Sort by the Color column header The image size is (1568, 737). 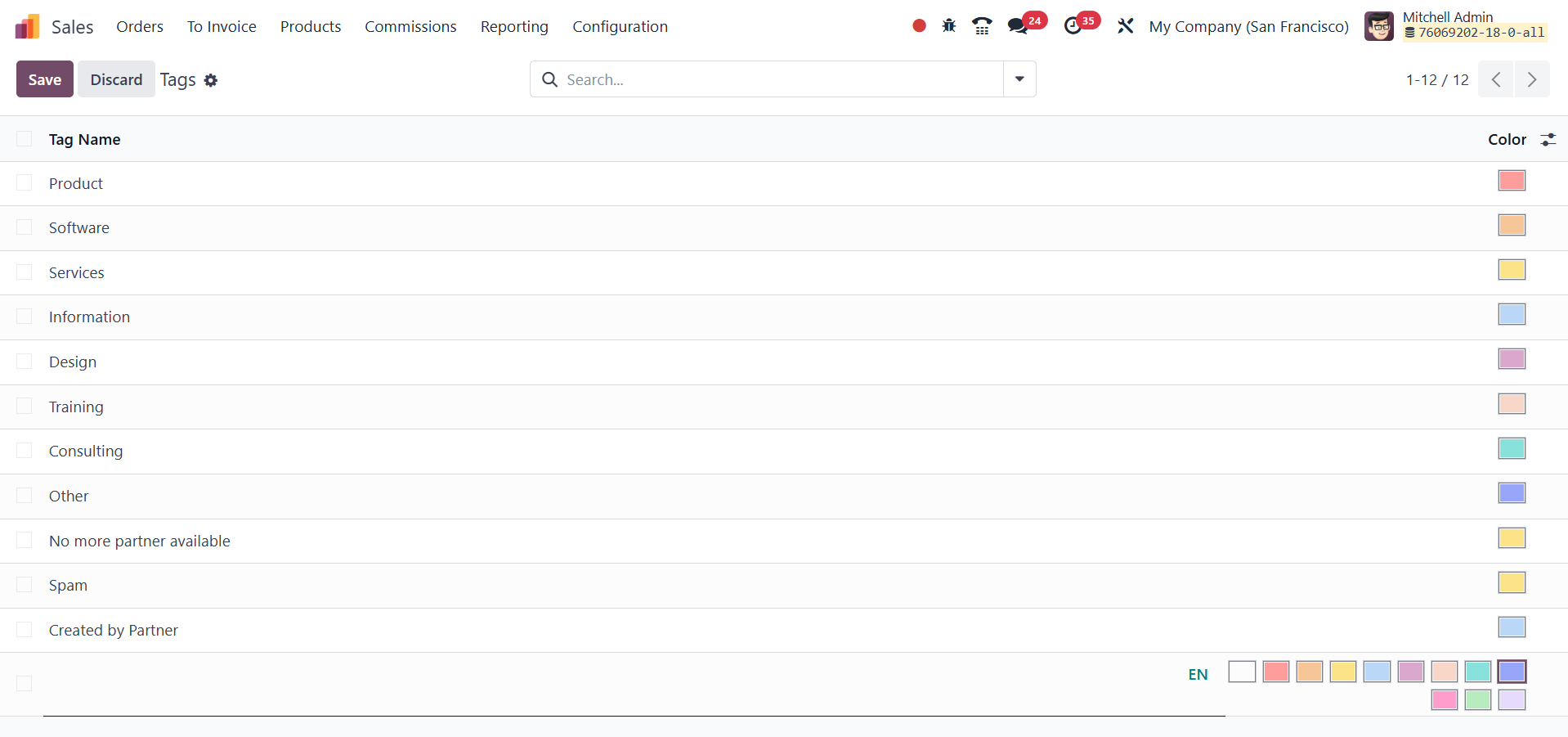[1507, 140]
